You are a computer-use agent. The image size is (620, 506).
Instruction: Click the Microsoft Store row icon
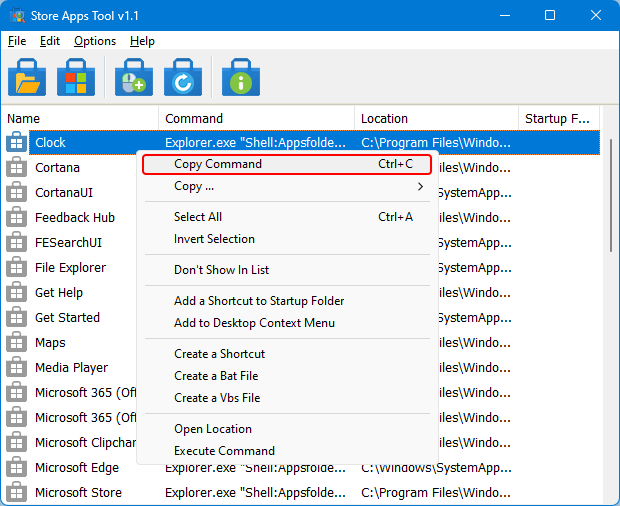tap(16, 493)
